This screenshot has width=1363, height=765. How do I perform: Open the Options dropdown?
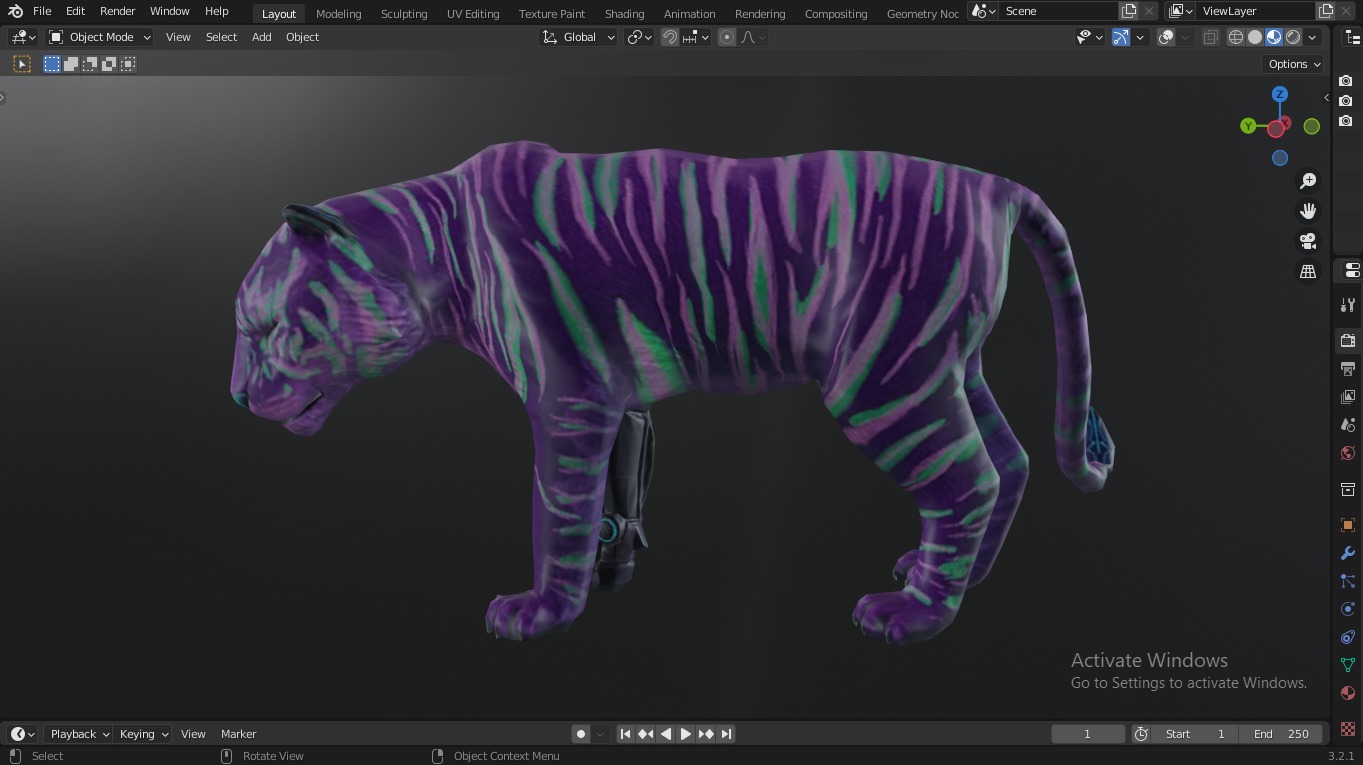point(1294,64)
